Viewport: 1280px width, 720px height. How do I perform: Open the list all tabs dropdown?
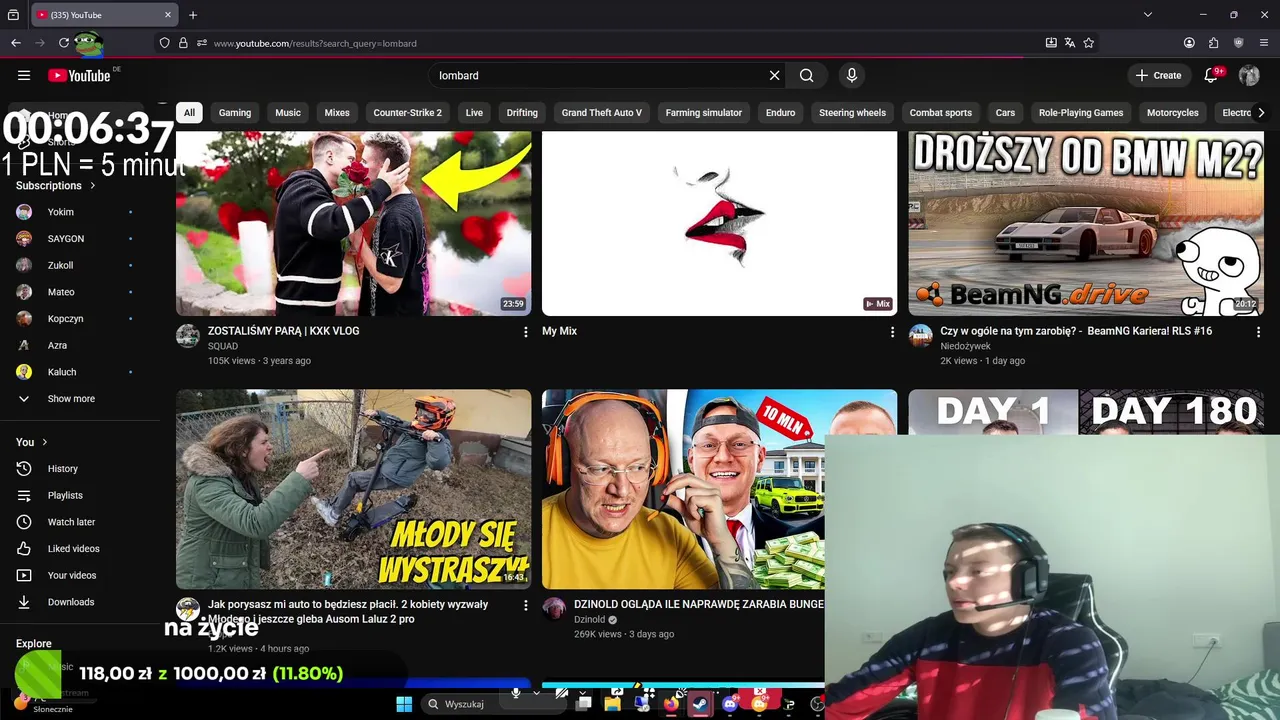1148,15
